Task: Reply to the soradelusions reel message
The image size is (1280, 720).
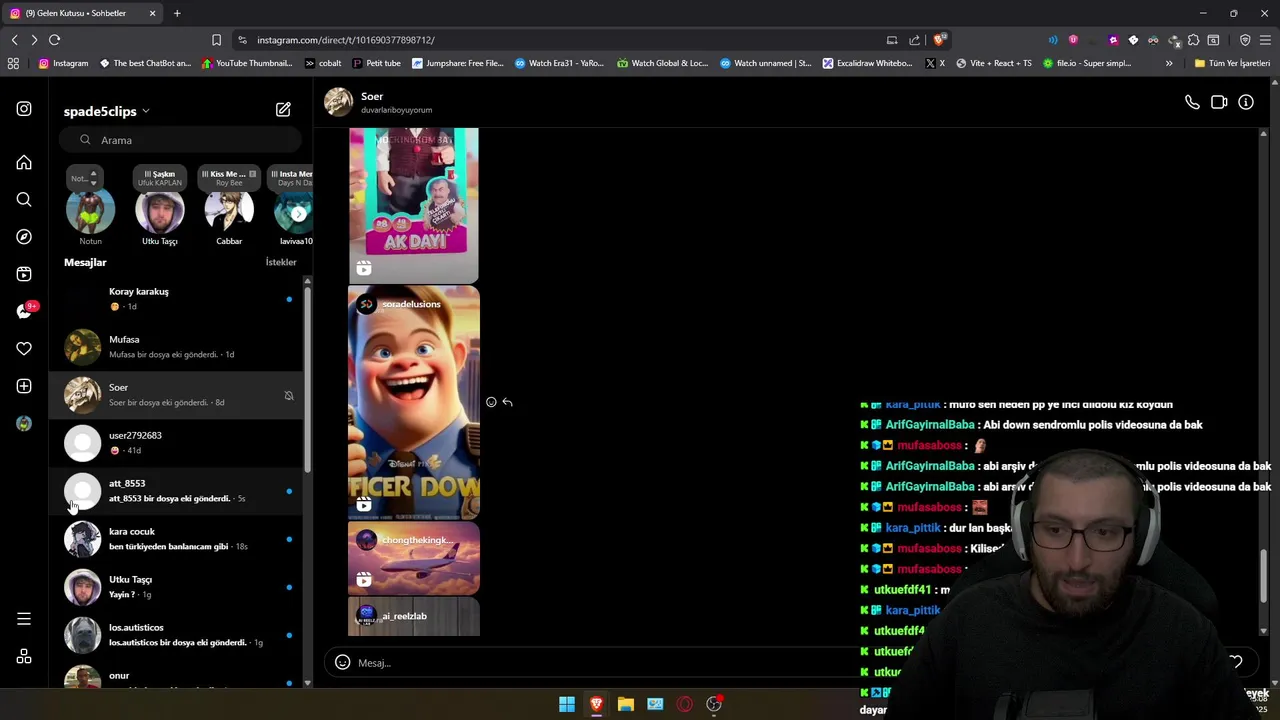Action: point(507,402)
